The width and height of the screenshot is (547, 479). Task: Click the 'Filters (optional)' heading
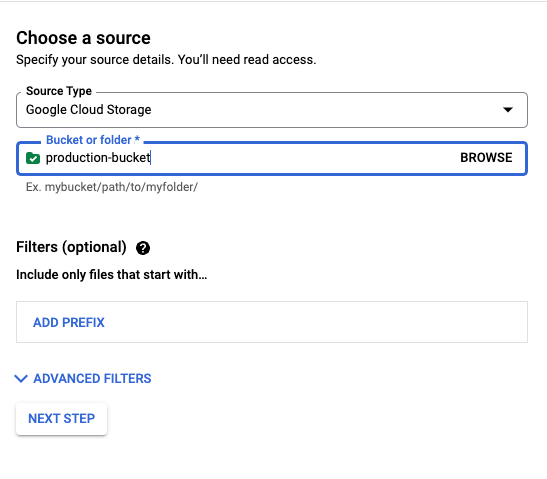pos(71,247)
